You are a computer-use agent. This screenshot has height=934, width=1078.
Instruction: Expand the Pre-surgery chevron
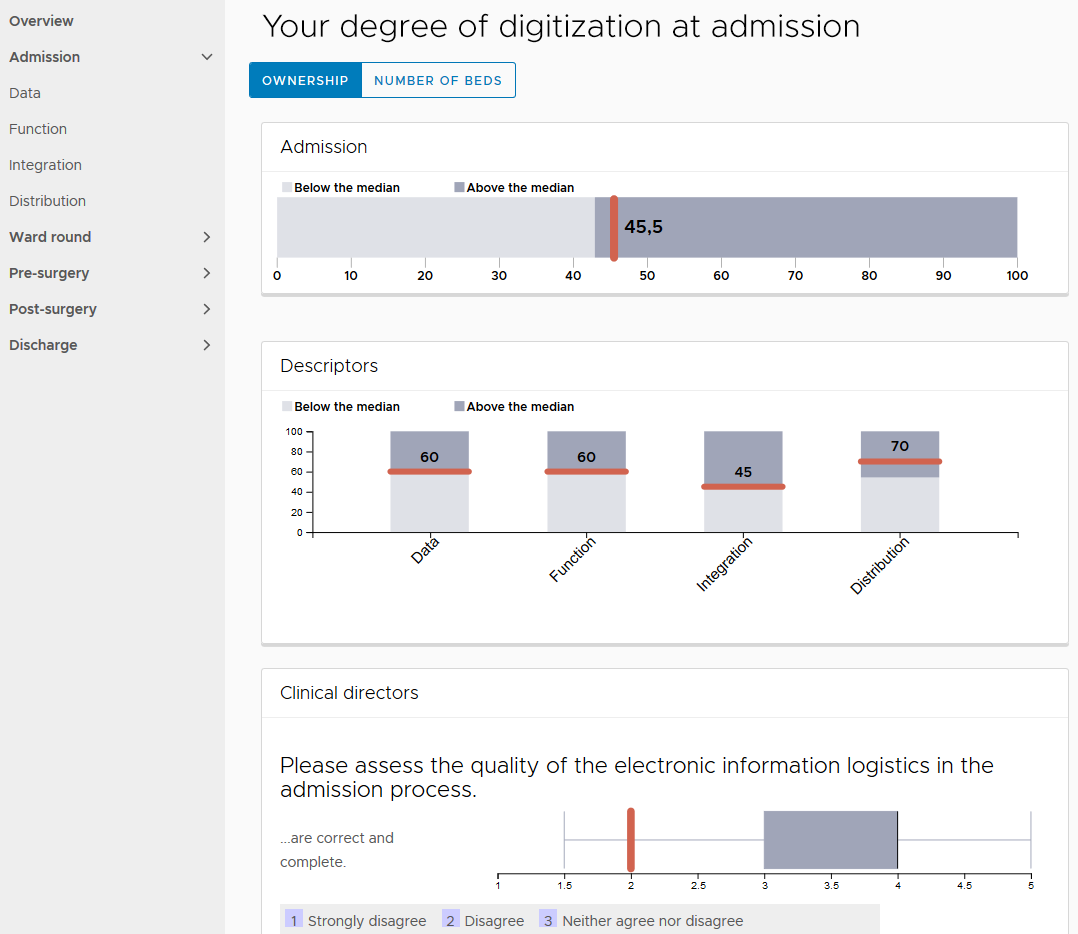click(x=207, y=273)
